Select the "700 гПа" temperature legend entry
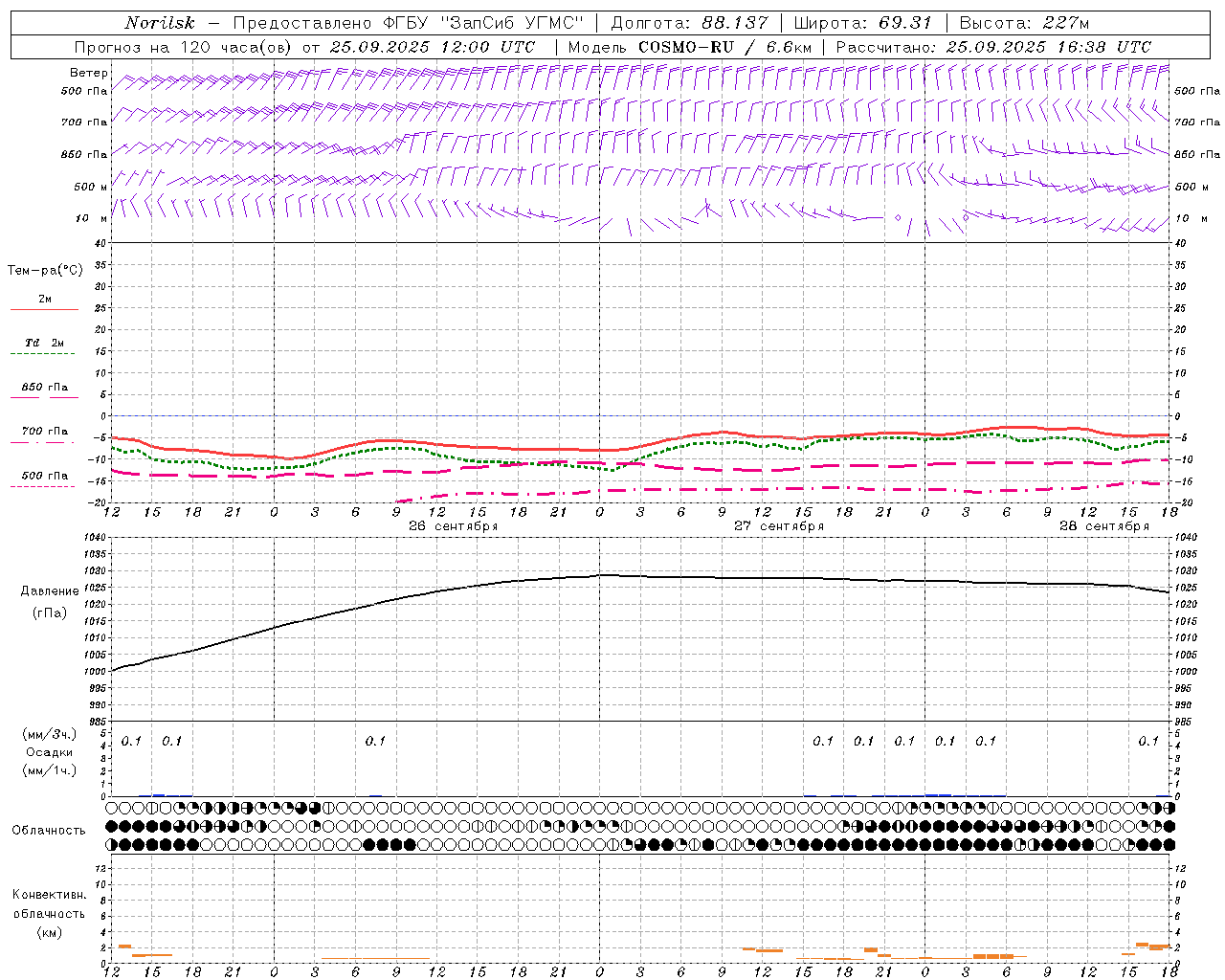This screenshot has height=980, width=1225. click(45, 431)
